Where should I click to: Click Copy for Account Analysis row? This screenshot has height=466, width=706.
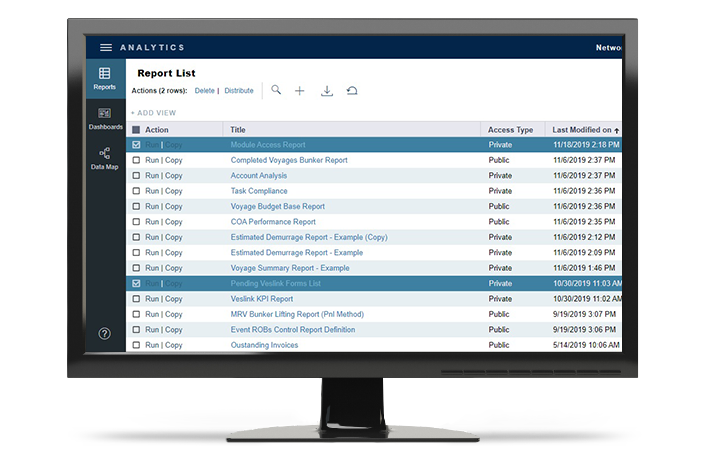coord(173,176)
